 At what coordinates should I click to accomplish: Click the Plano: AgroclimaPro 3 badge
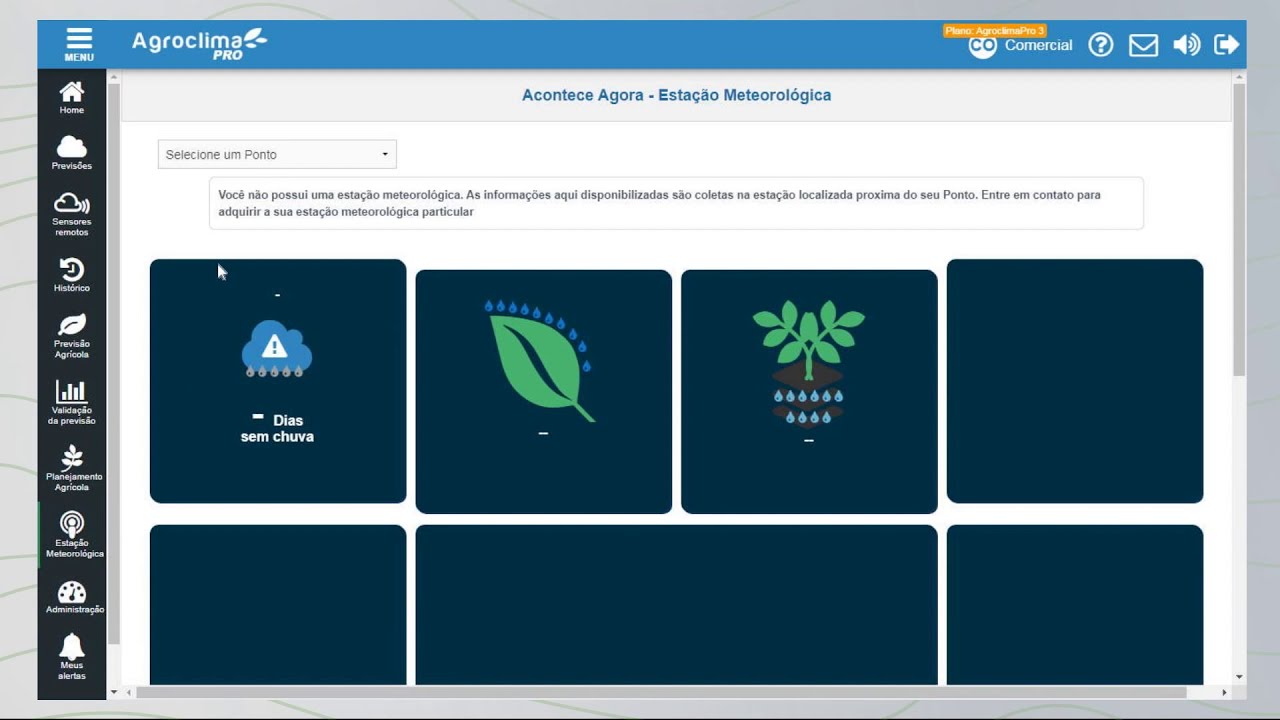994,31
